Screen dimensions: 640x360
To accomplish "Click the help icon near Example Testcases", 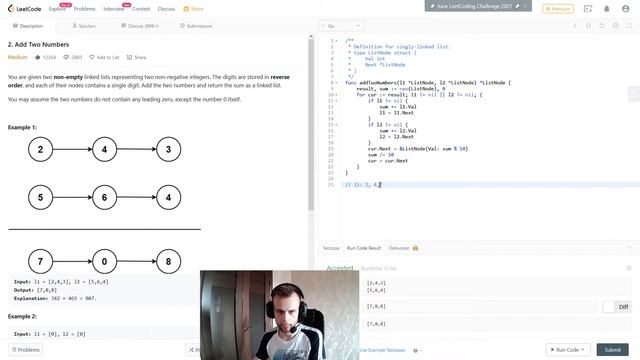I will click(416, 350).
